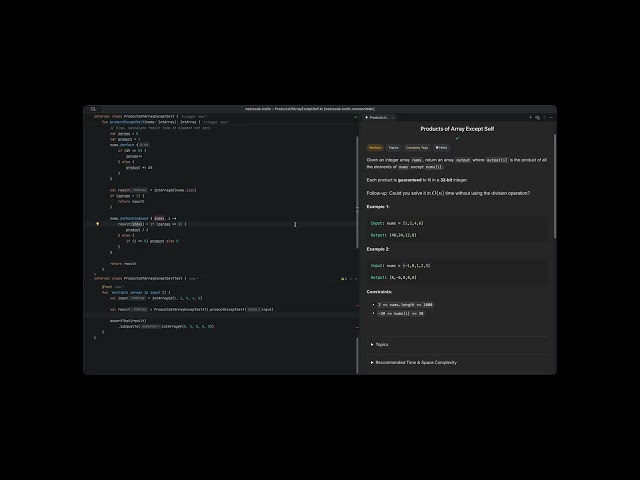Open the vertical dots options menu in the panel toolbar
This screenshot has width=640, height=480.
click(544, 118)
